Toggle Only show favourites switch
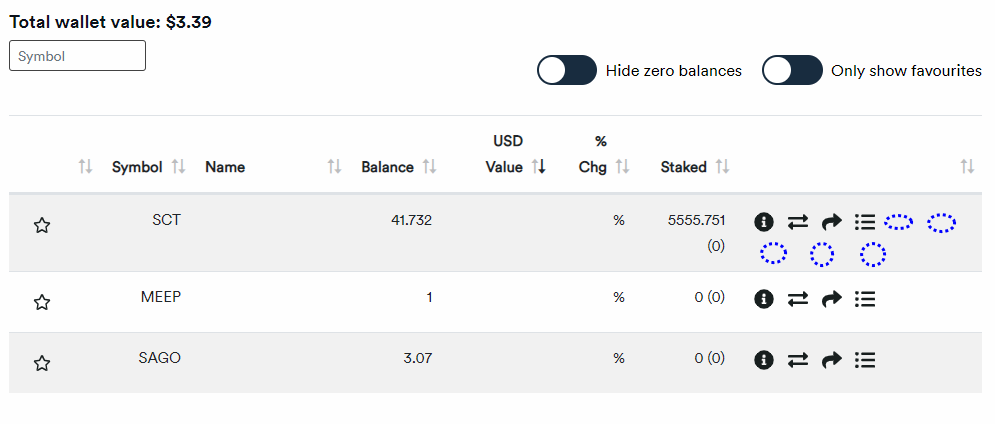 click(792, 71)
